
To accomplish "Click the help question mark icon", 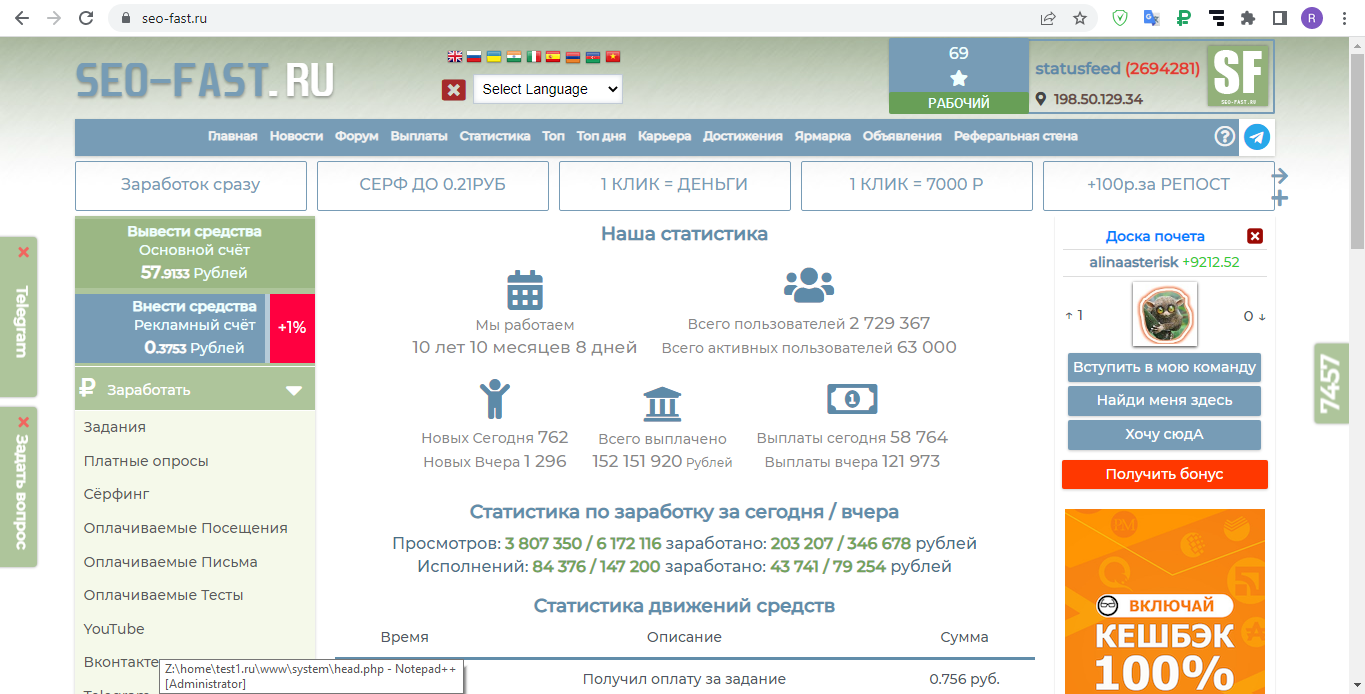I will coord(1225,137).
